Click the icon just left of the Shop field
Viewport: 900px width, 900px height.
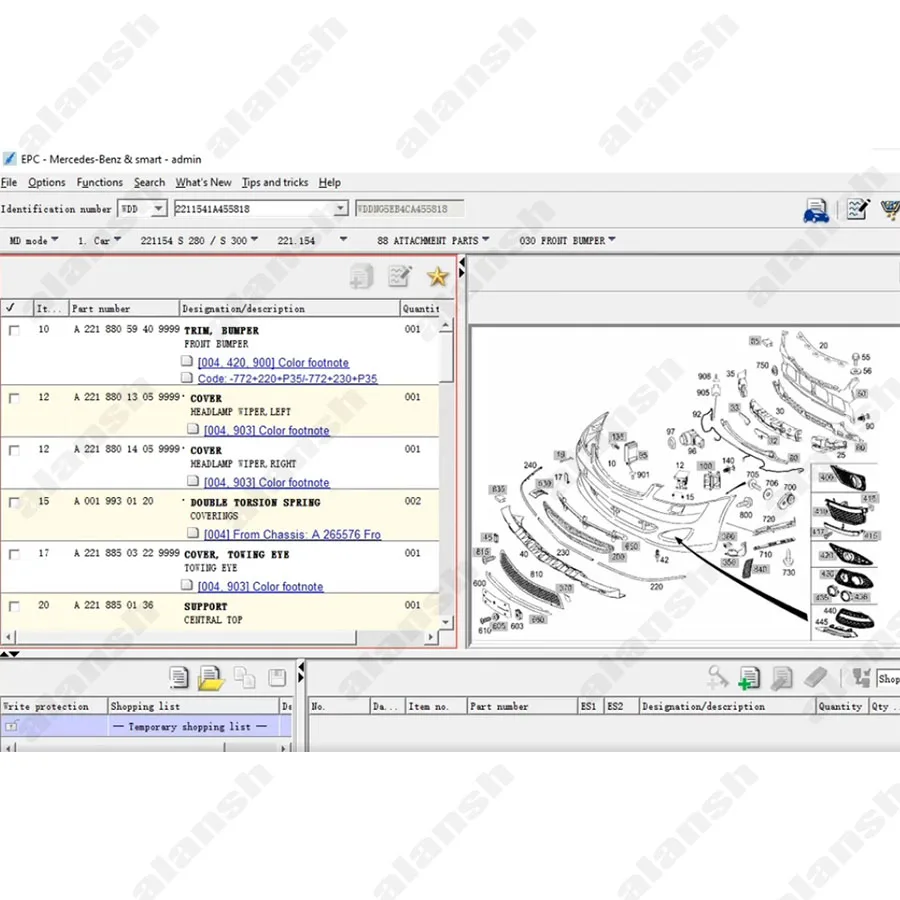861,678
